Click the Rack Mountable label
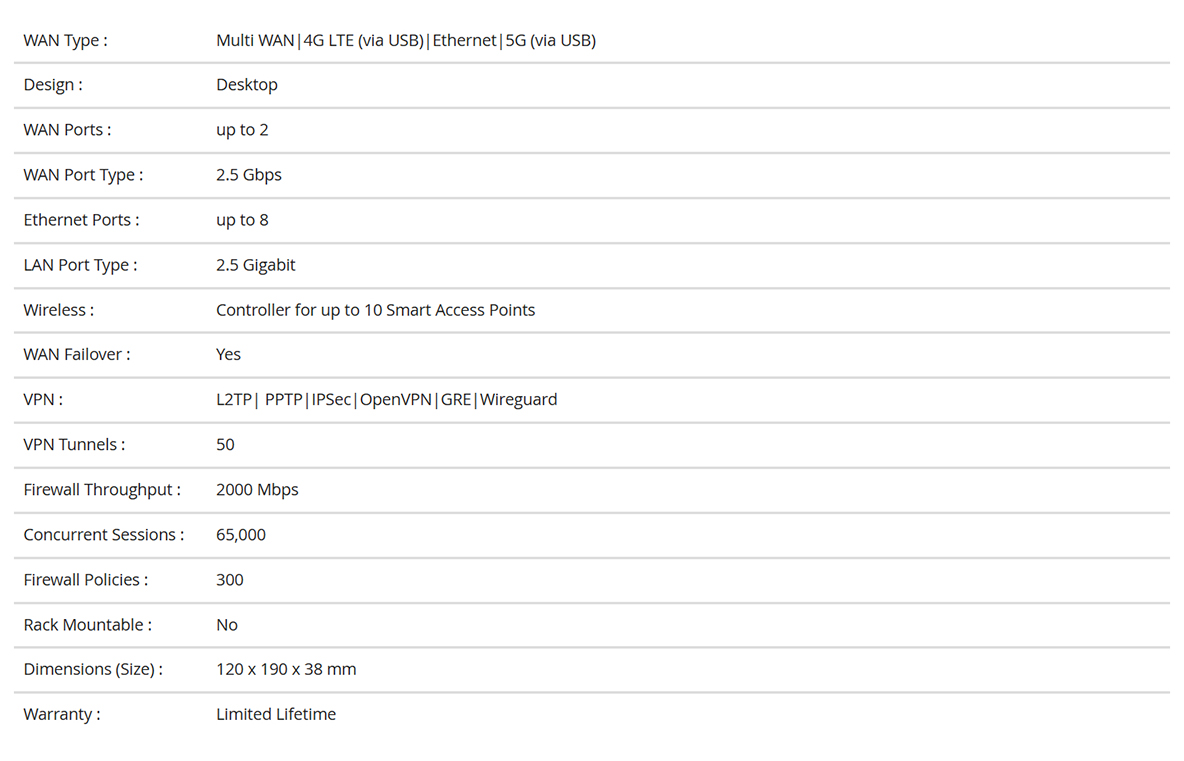 click(x=88, y=625)
